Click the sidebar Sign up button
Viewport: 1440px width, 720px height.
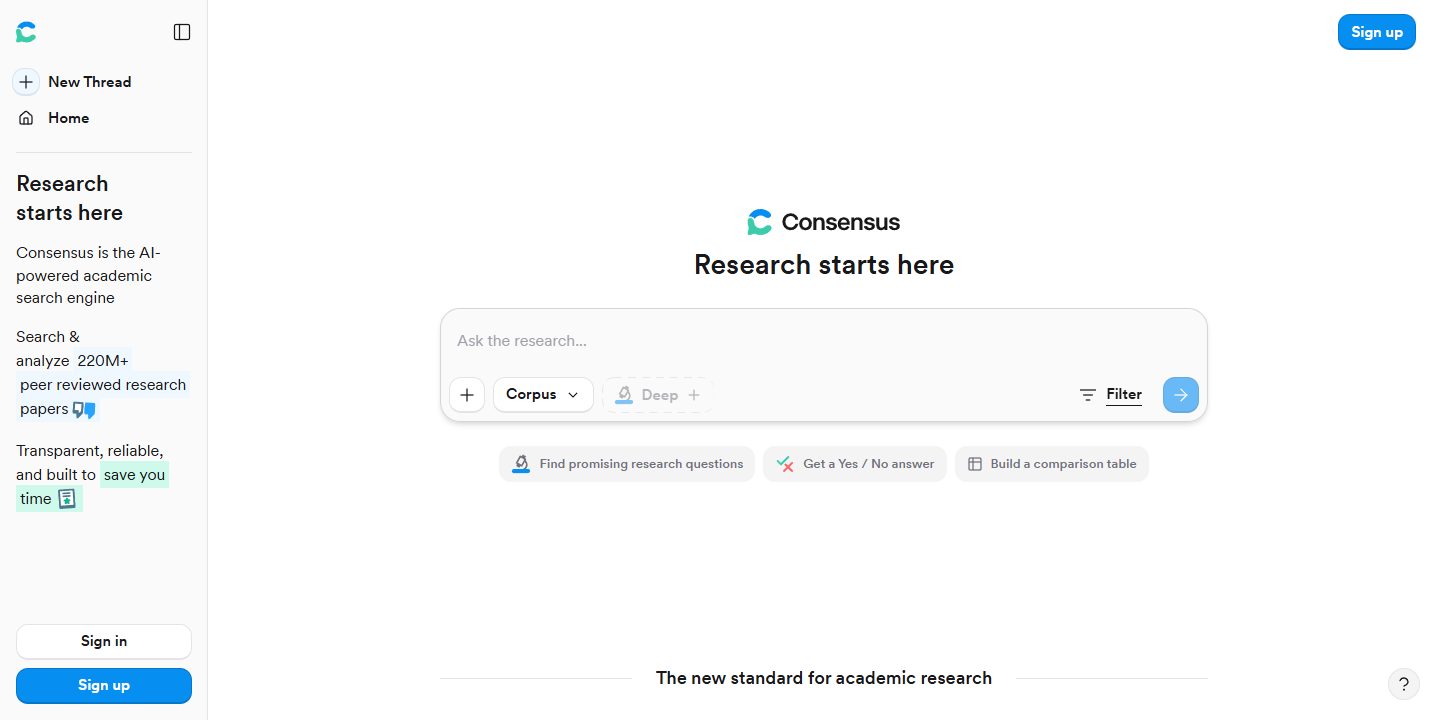(104, 686)
